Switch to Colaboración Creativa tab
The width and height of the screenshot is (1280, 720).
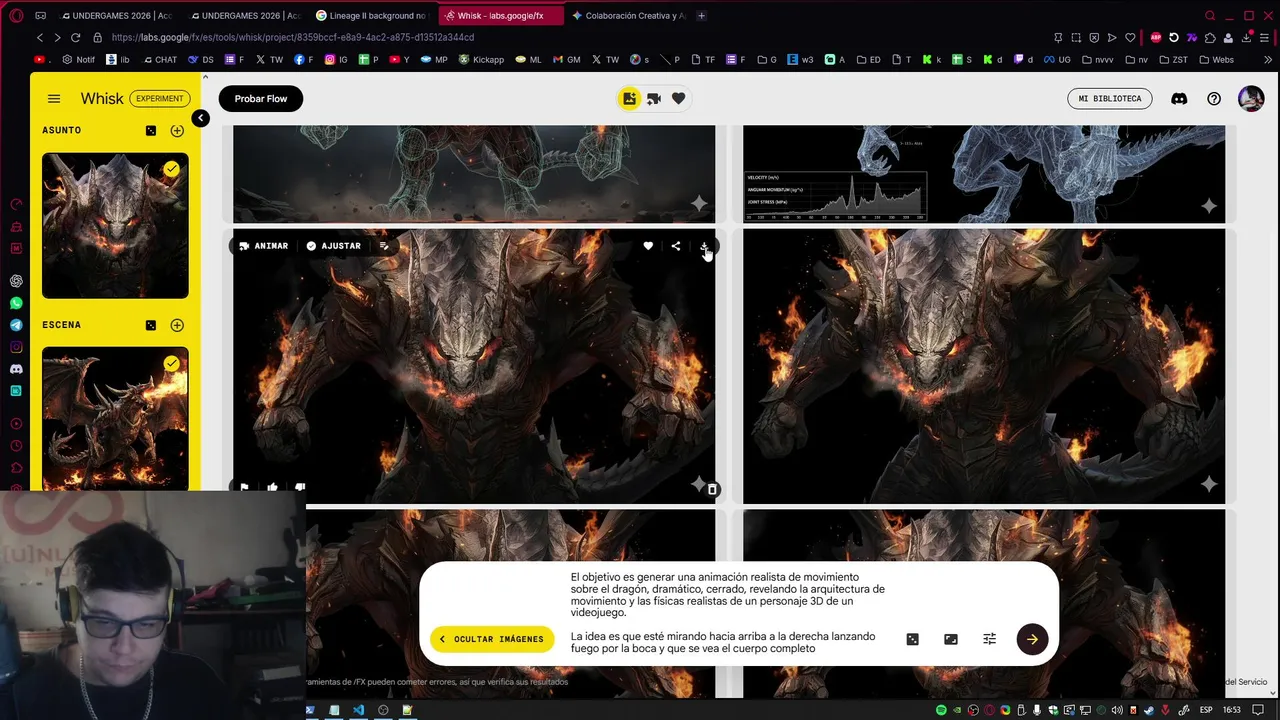pos(628,16)
